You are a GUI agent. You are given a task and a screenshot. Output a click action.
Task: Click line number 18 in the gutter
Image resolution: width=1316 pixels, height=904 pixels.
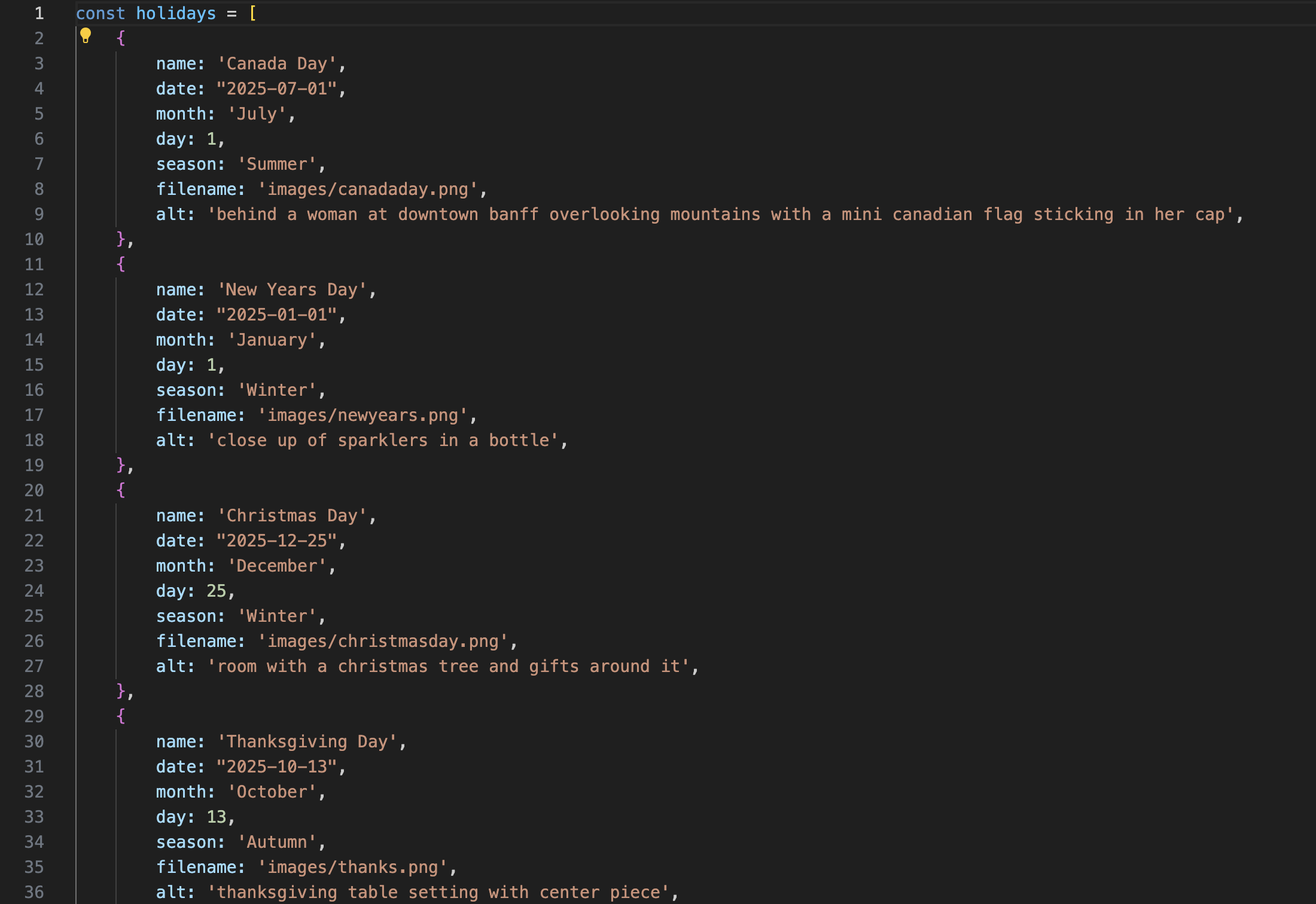point(34,440)
